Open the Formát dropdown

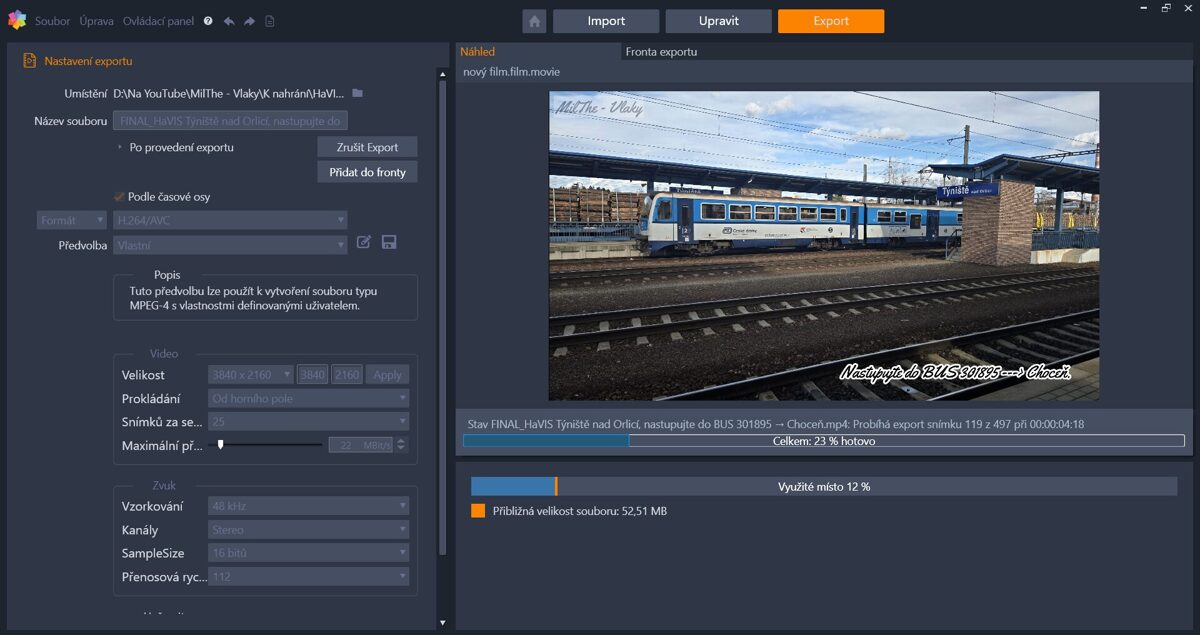(71, 219)
